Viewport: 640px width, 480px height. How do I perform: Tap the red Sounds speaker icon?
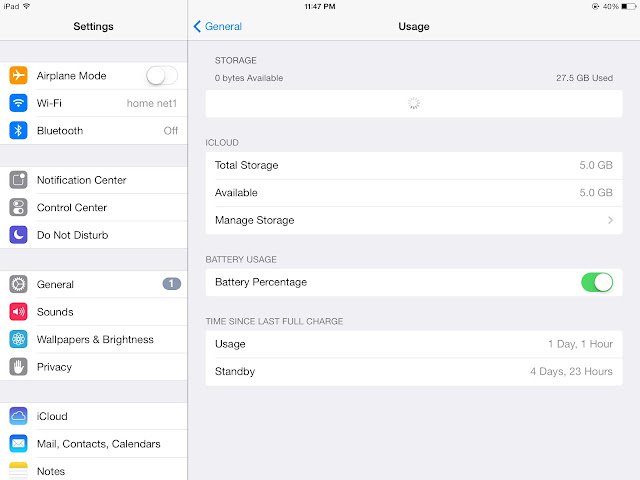coord(18,312)
